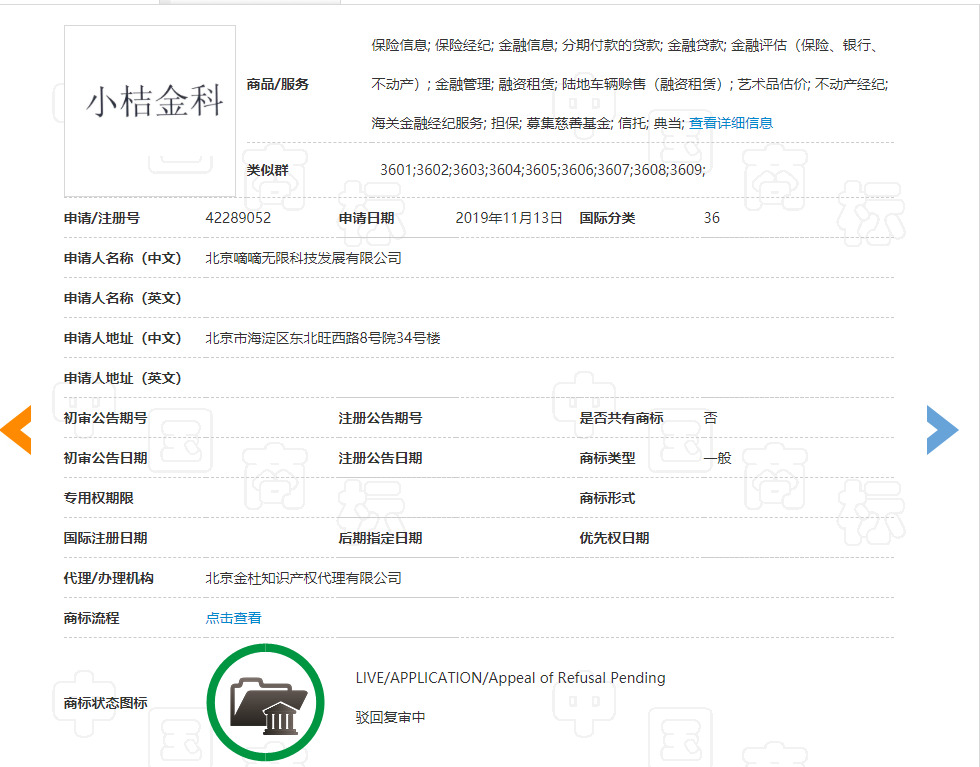Image resolution: width=980 pixels, height=767 pixels.
Task: Click the 商标状态图标 label
Action: tap(106, 703)
